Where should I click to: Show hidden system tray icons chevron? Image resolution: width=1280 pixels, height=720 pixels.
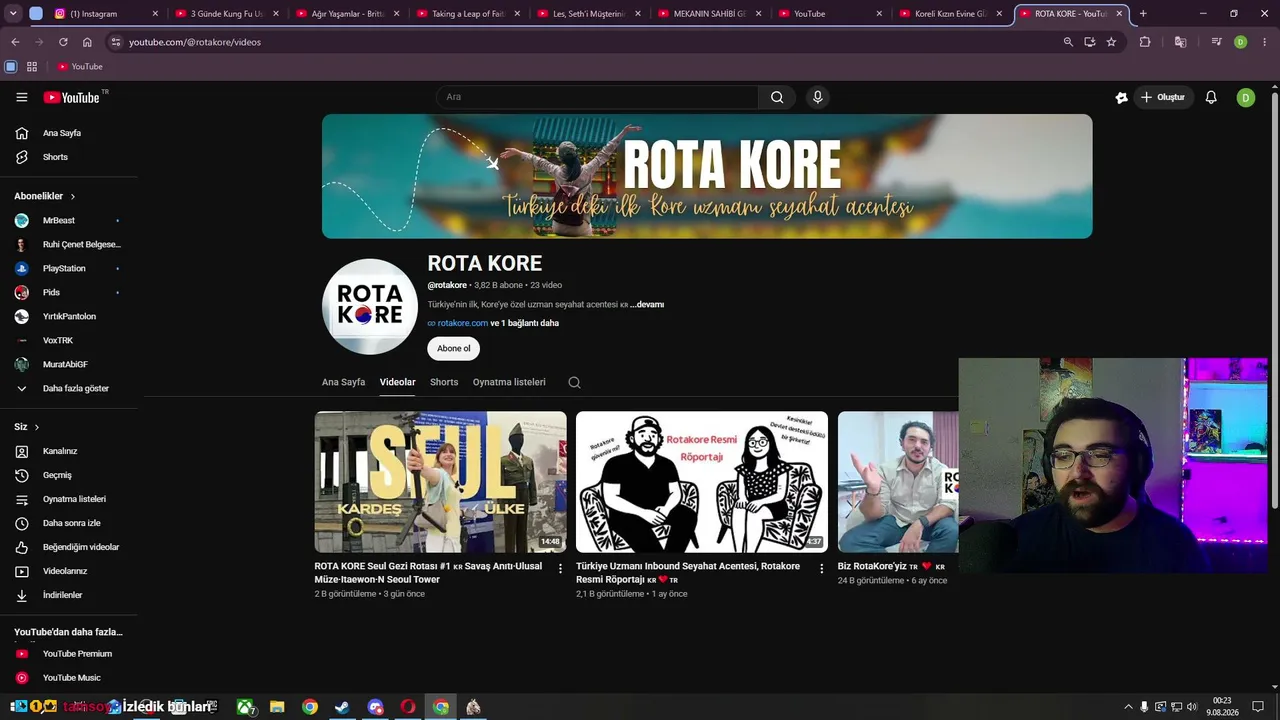[x=1128, y=707]
